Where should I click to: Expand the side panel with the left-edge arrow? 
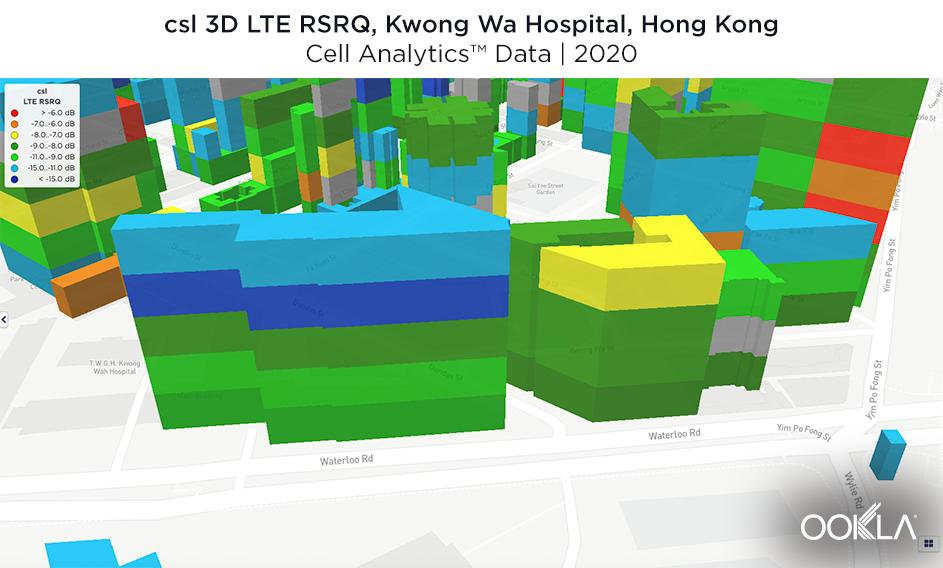(4, 320)
